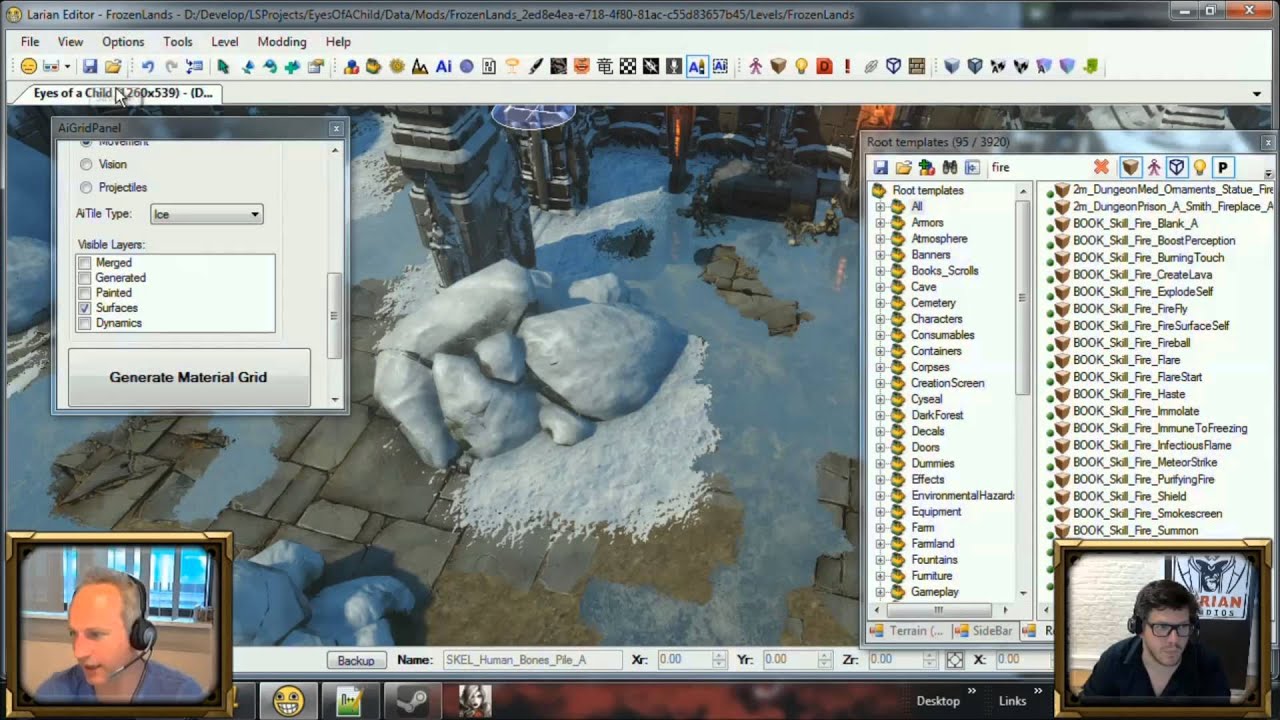
Task: Expand the Dummies tree folder
Action: click(880, 463)
